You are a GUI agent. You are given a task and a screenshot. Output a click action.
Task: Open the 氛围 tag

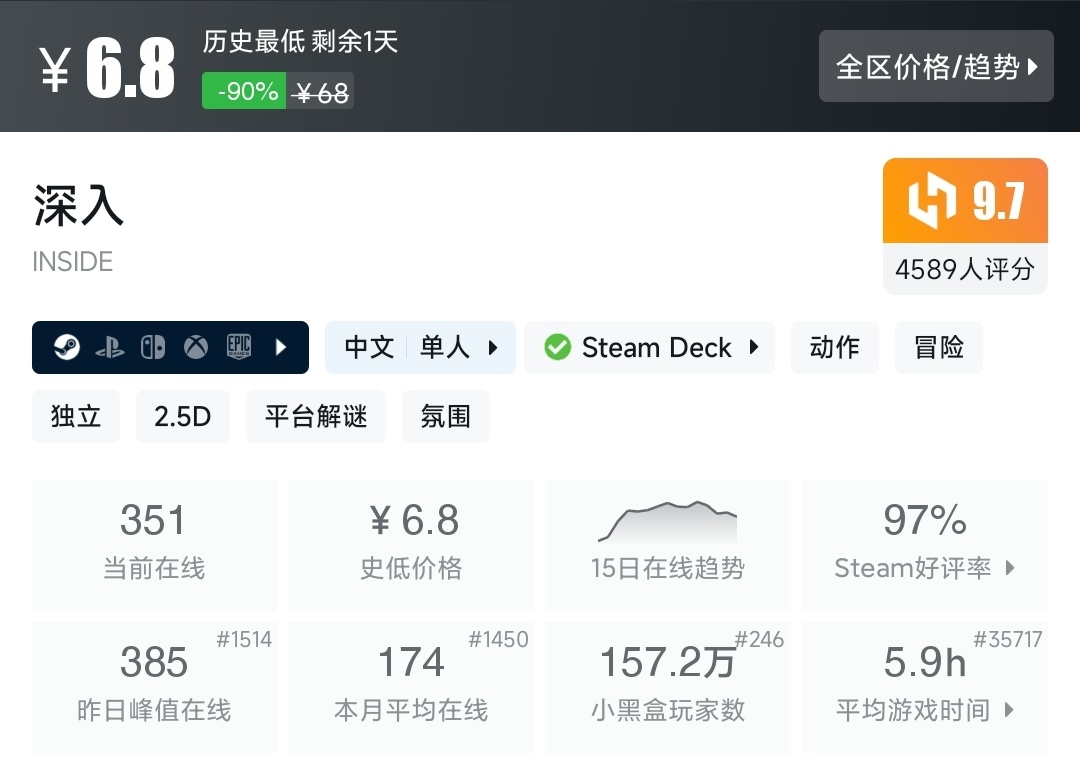pos(445,416)
